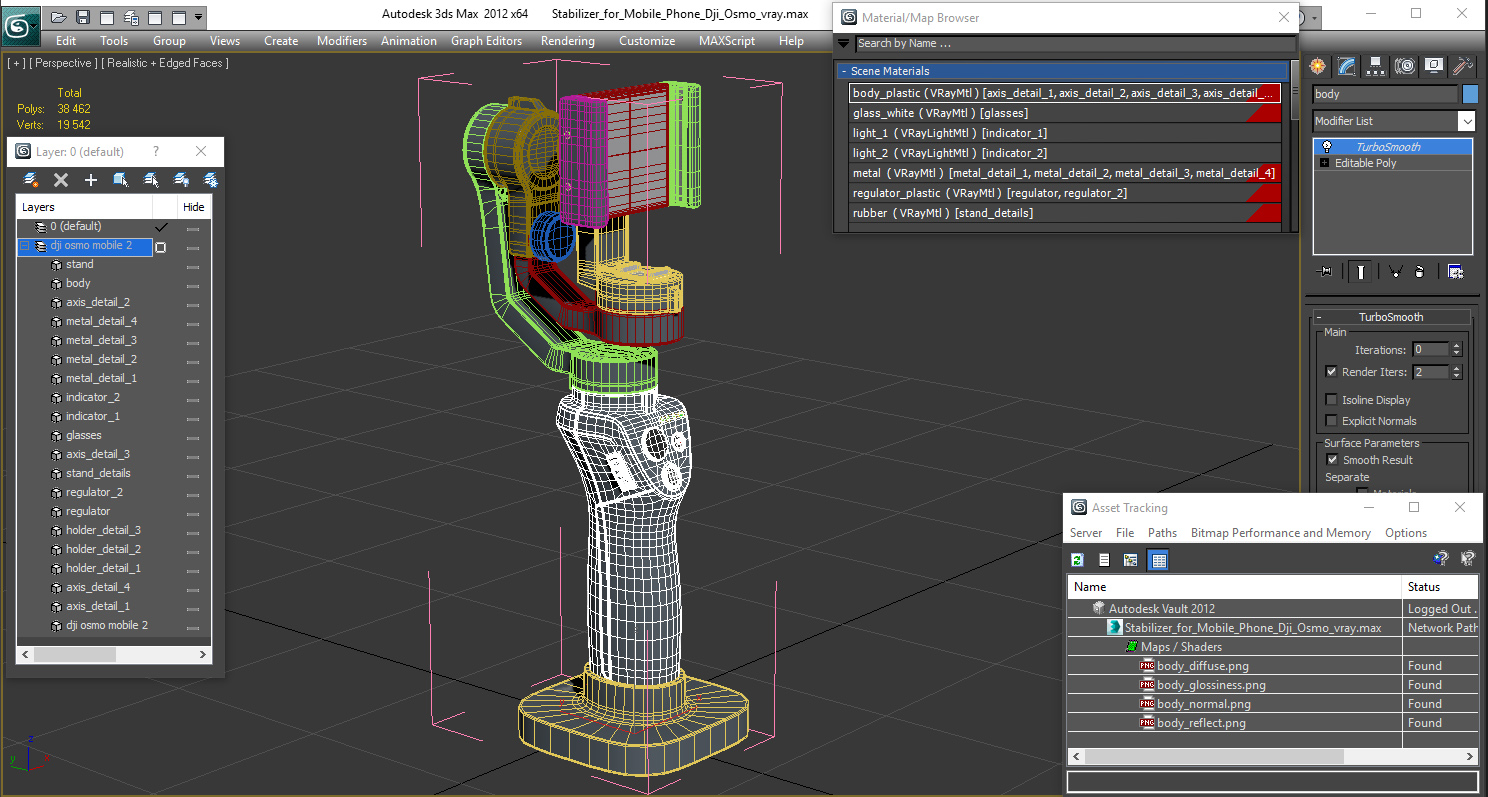The image size is (1488, 797).
Task: Click Remove Modifier trash icon
Action: coord(1420,271)
